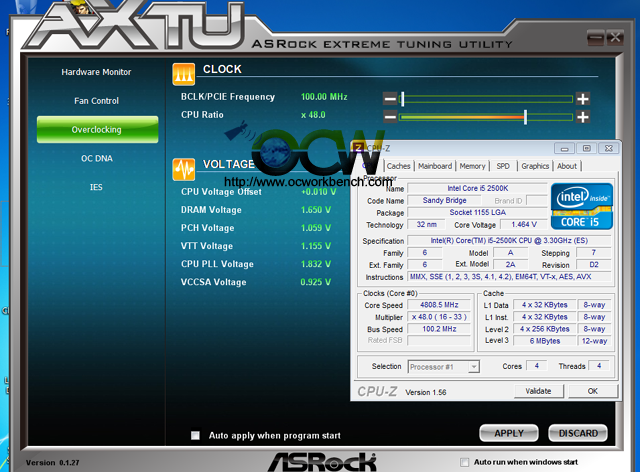Click the x 48.0 CPU Ratio value

313,115
